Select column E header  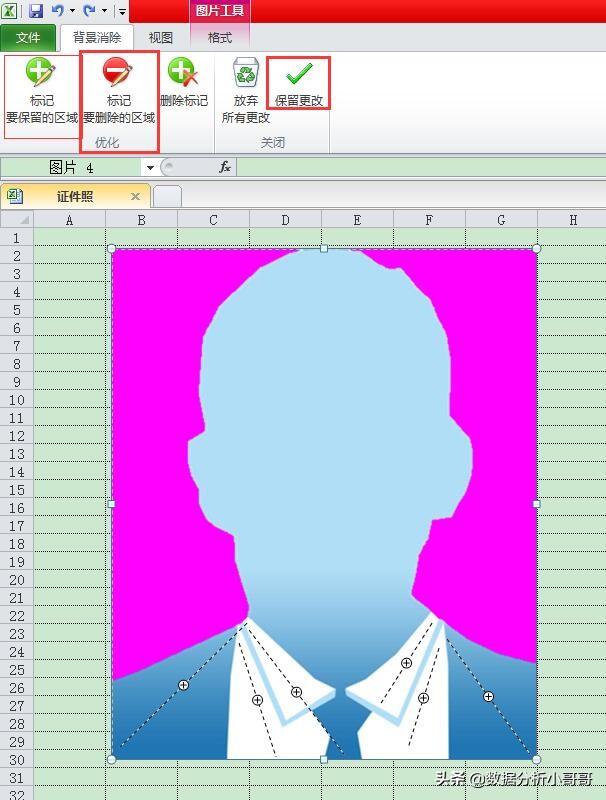(x=357, y=220)
